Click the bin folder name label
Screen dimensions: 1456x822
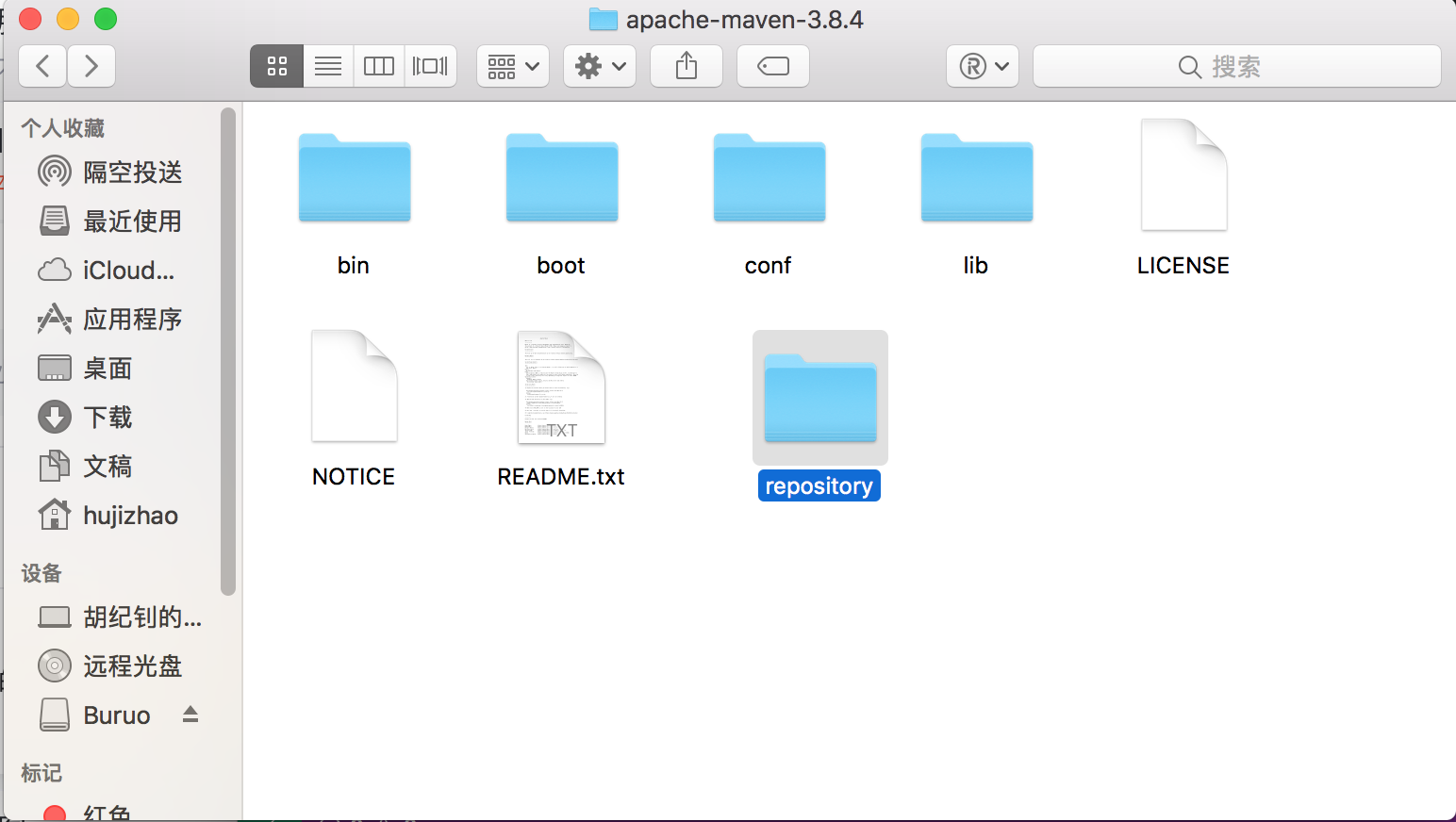354,266
